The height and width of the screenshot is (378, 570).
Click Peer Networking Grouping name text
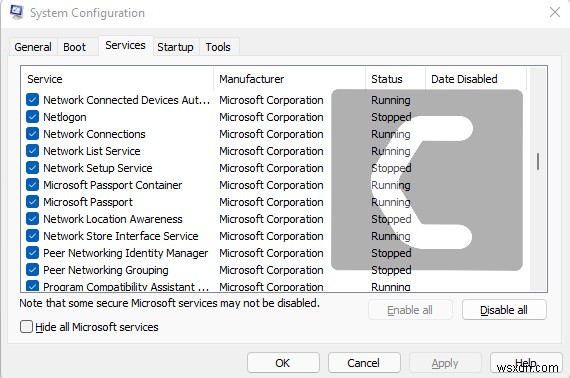tap(106, 270)
